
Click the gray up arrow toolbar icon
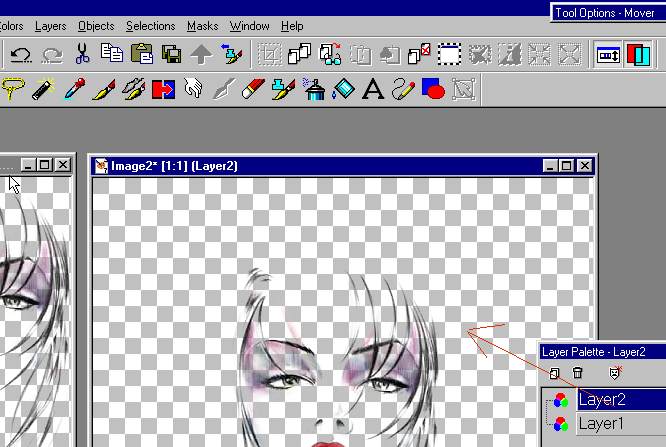[201, 55]
